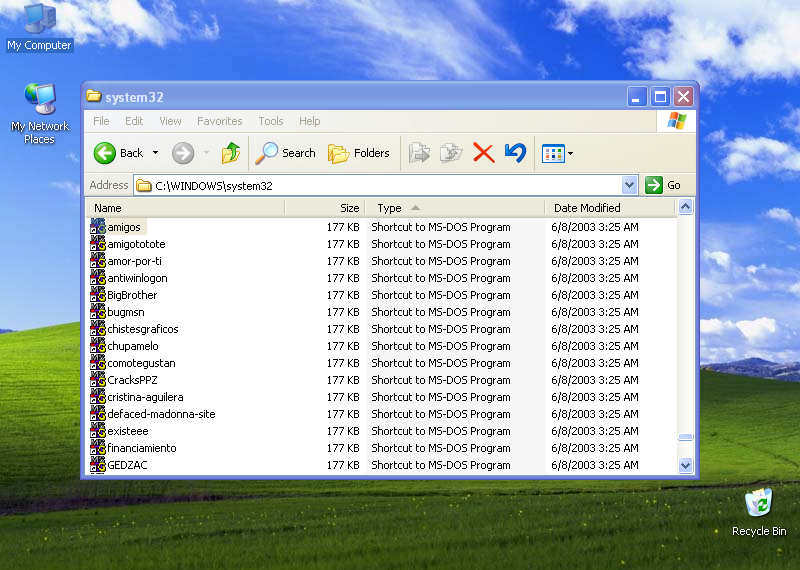
Task: Select the Recycle Bin desktop icon
Action: (759, 512)
